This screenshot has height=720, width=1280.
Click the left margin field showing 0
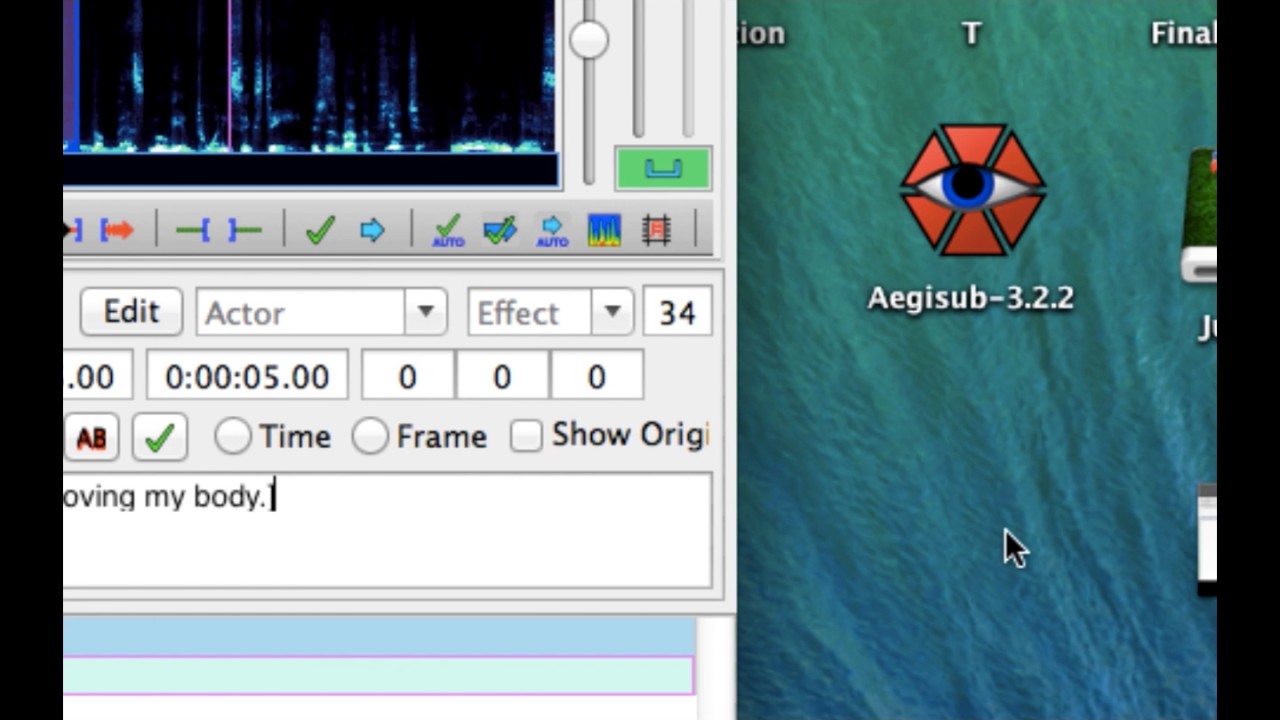pyautogui.click(x=408, y=376)
